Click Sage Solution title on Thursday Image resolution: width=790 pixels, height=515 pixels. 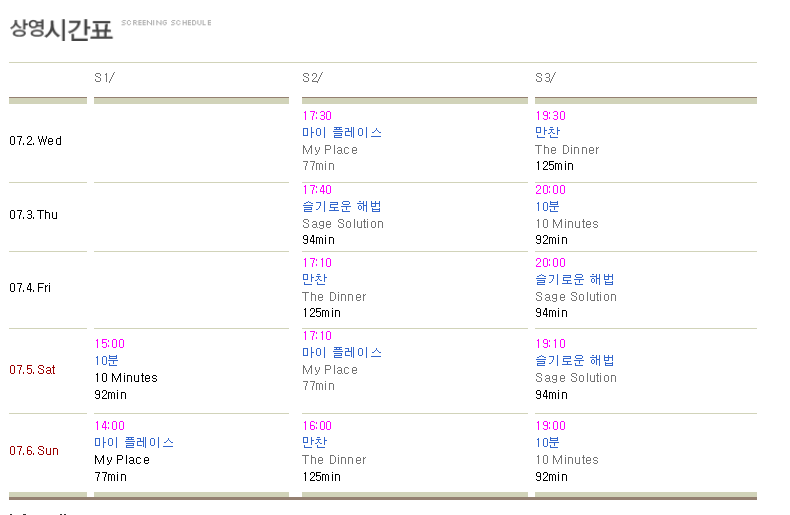(x=343, y=224)
